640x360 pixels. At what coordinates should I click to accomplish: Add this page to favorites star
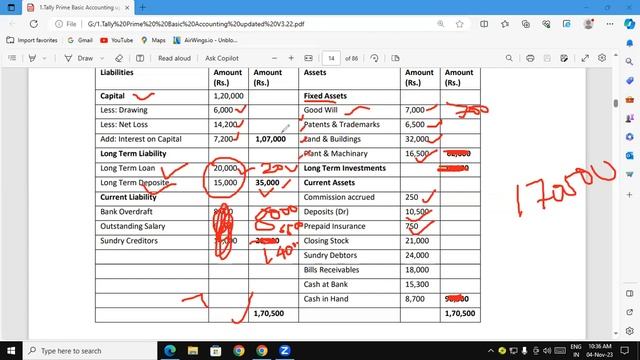[460, 24]
